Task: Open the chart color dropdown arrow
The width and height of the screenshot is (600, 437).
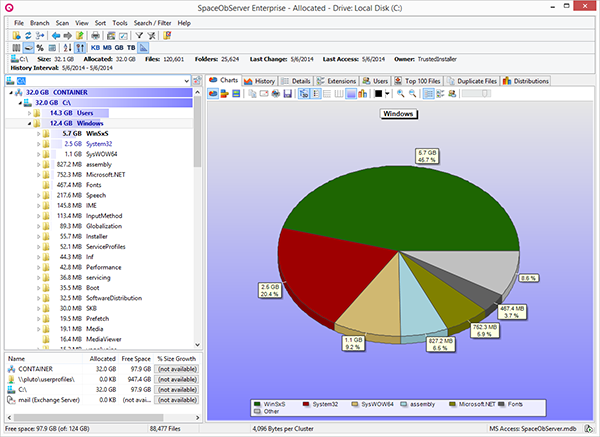Action: pyautogui.click(x=387, y=93)
